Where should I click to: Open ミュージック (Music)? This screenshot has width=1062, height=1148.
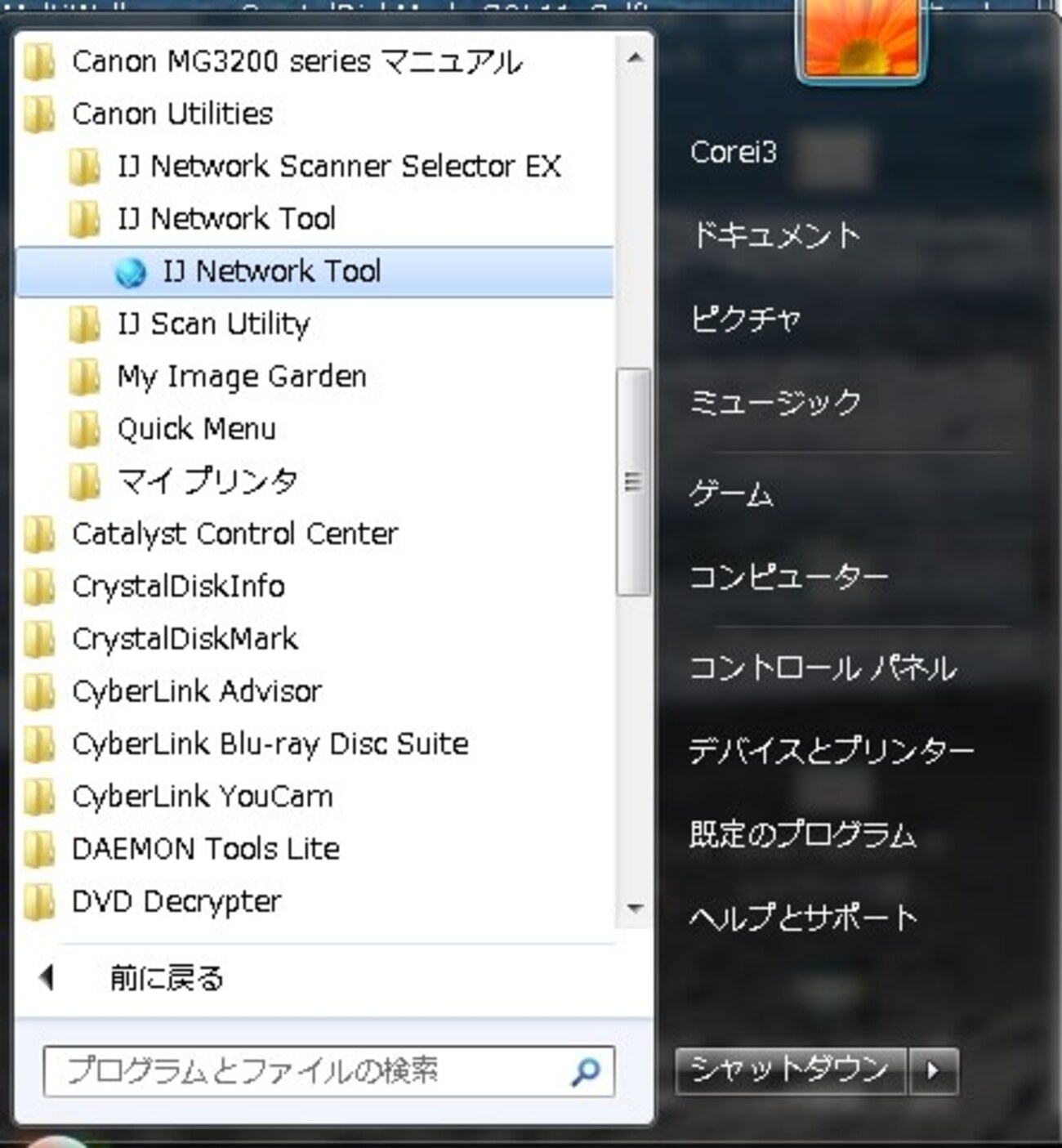point(775,402)
